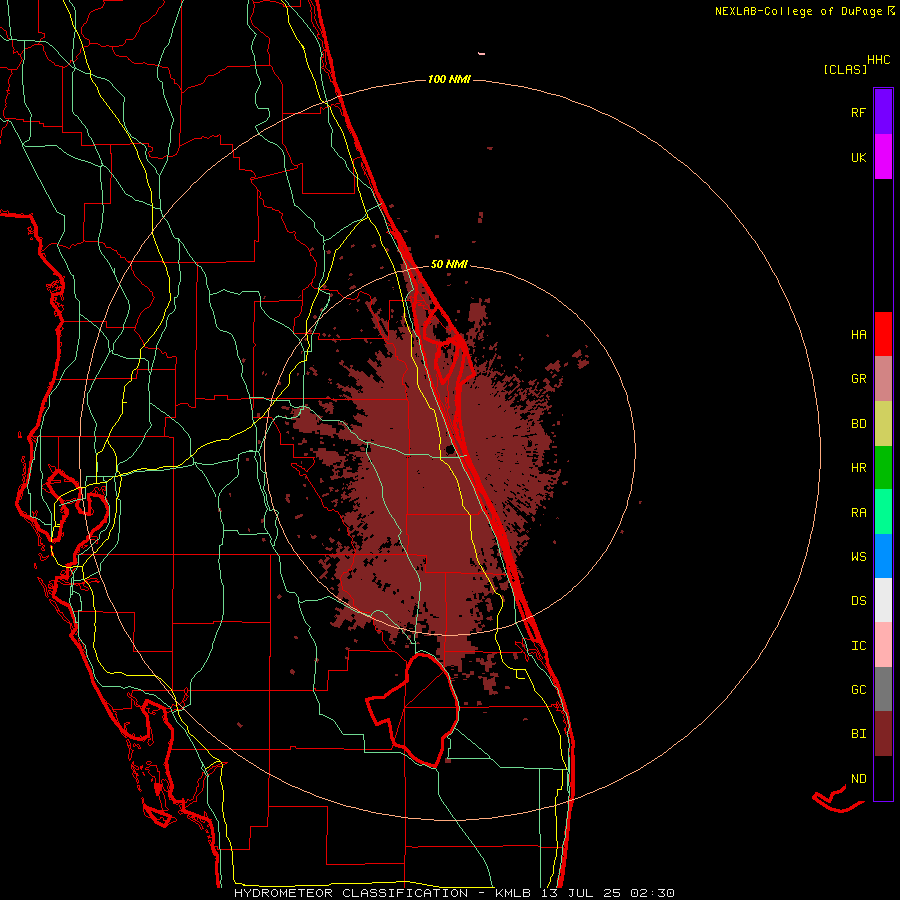Click the RF legend label

coord(858,113)
